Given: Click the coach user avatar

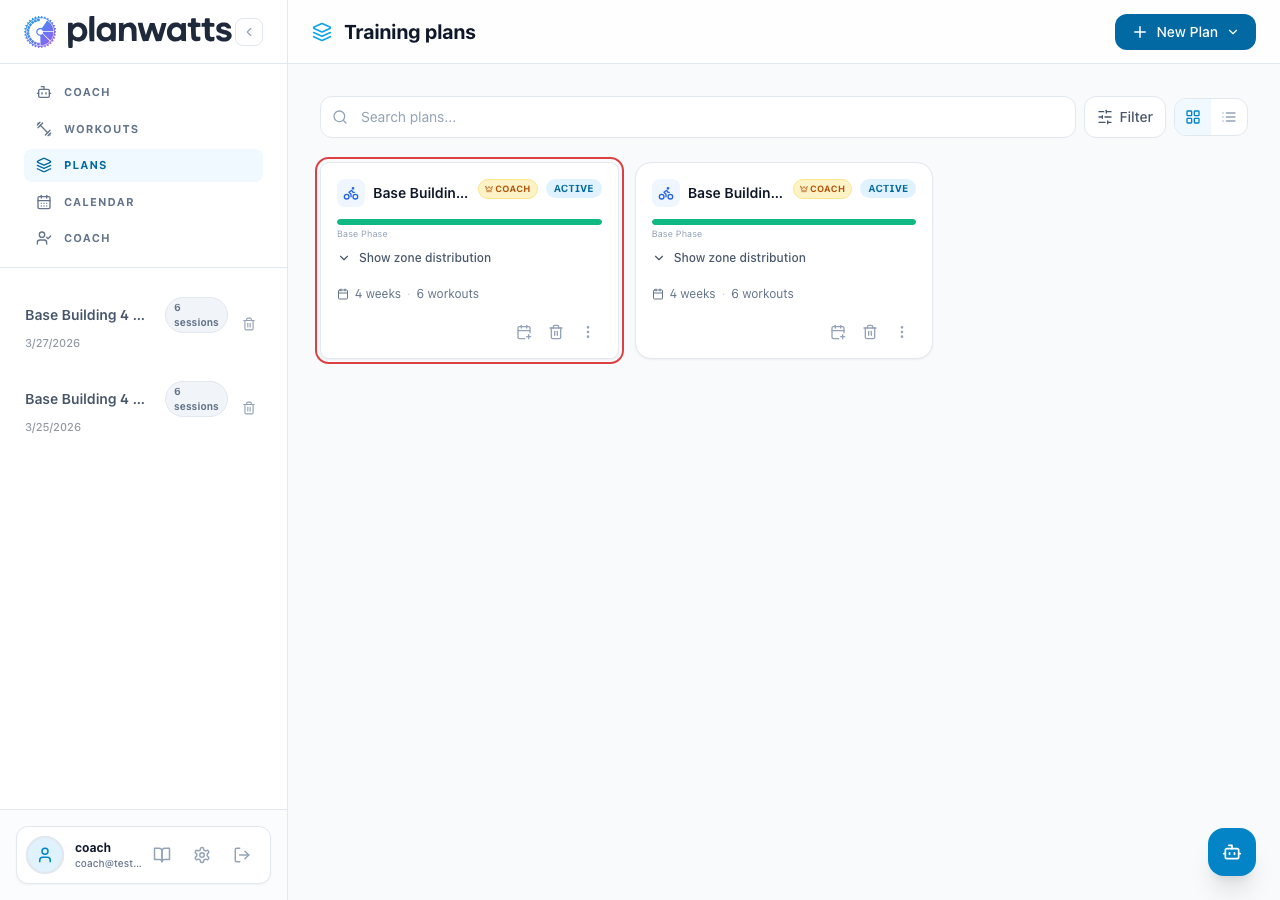Looking at the screenshot, I should pos(45,855).
